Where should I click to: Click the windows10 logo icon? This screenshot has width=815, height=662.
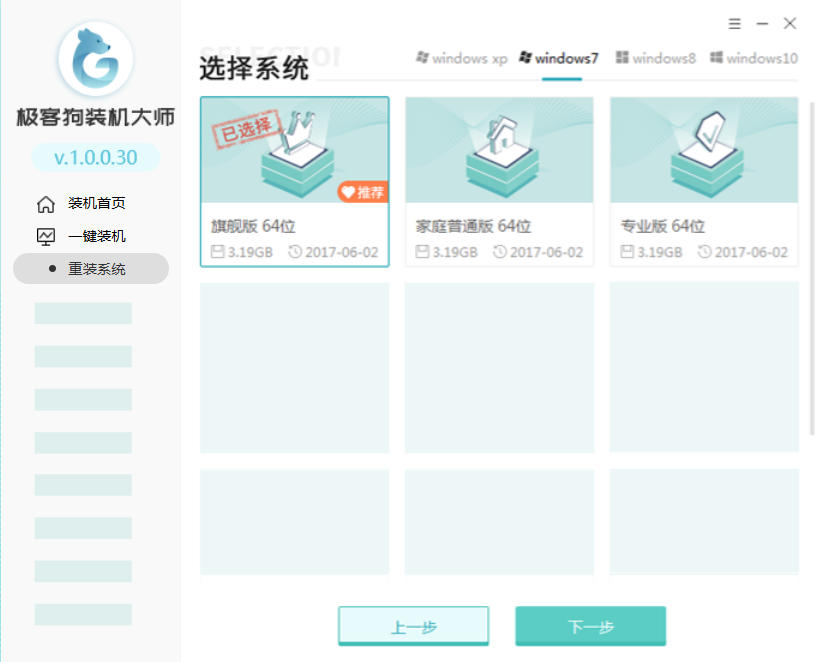[x=716, y=57]
